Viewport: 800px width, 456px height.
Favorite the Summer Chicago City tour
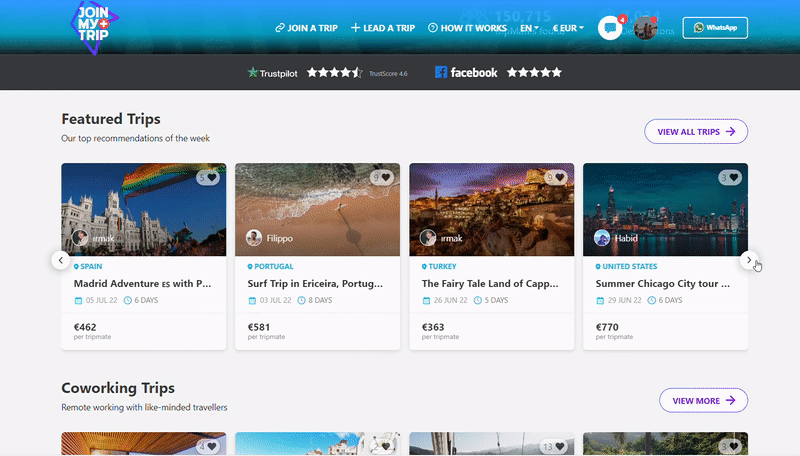(733, 178)
